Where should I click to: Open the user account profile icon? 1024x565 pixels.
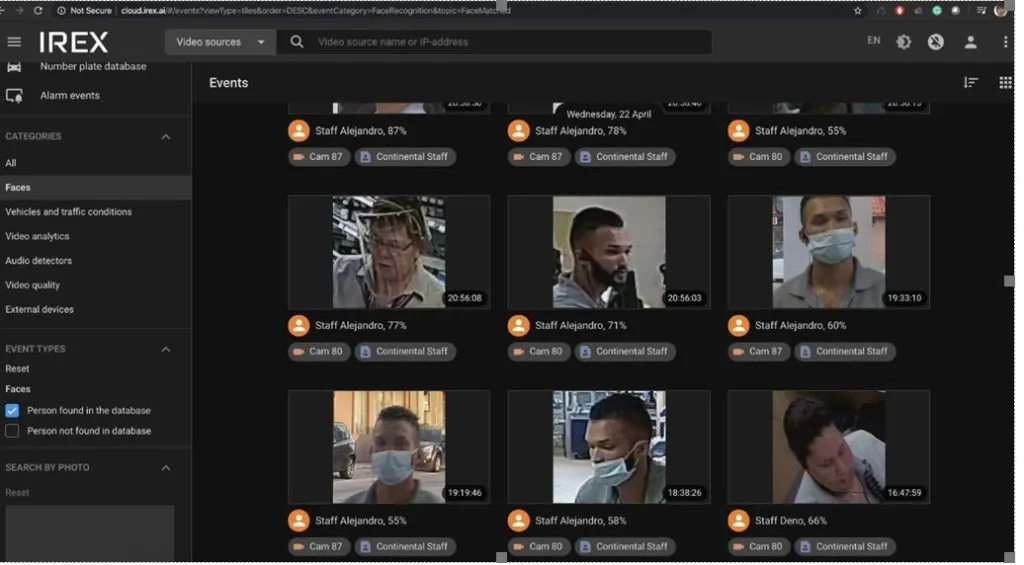[x=970, y=42]
